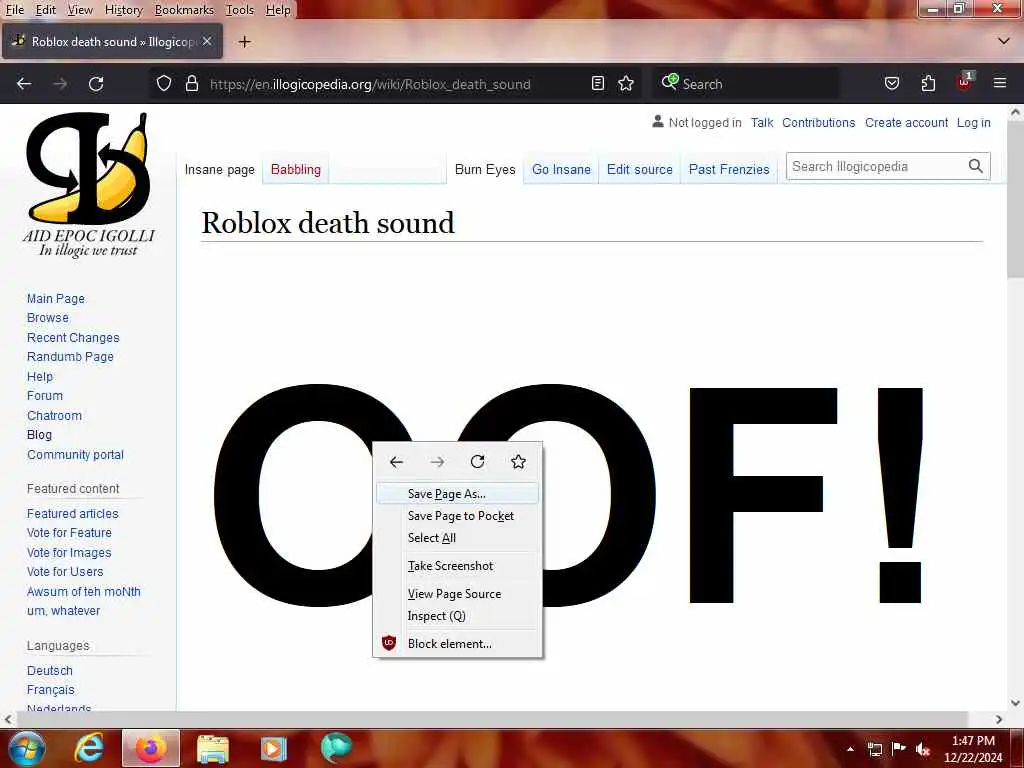Open the Windows Start button
Viewport: 1024px width, 768px height.
27,748
